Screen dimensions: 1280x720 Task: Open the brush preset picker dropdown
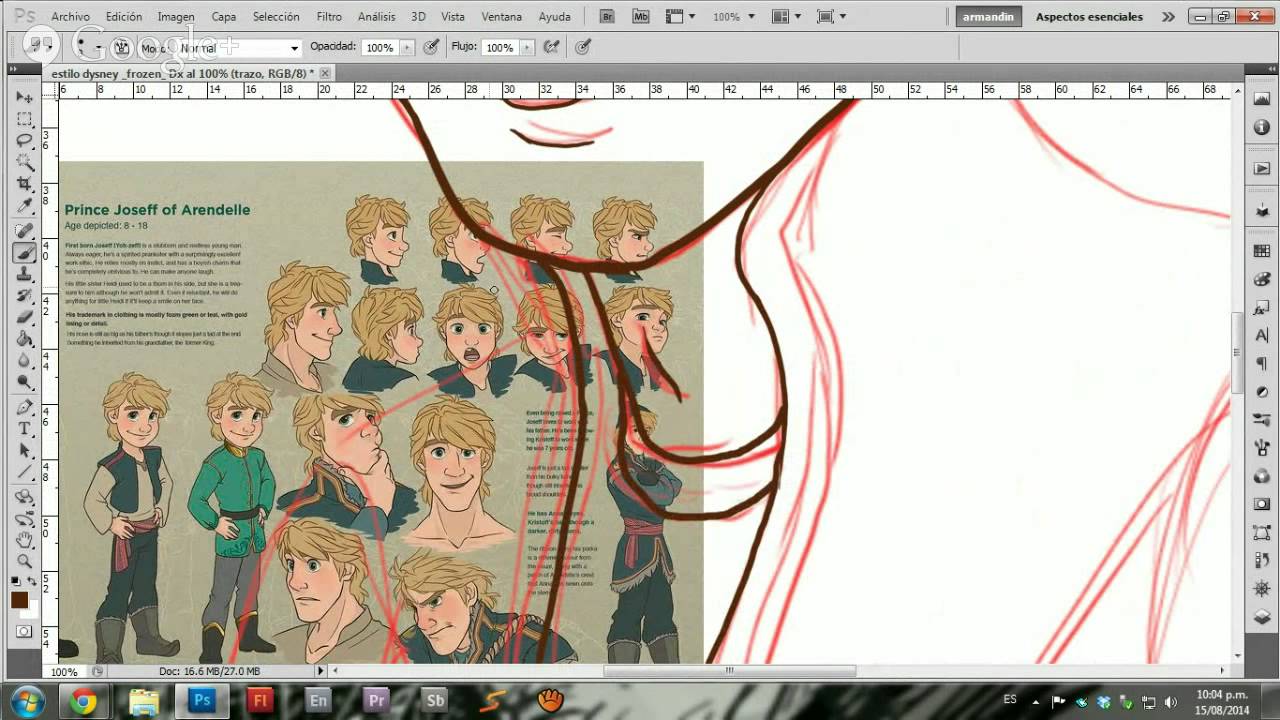click(x=100, y=47)
